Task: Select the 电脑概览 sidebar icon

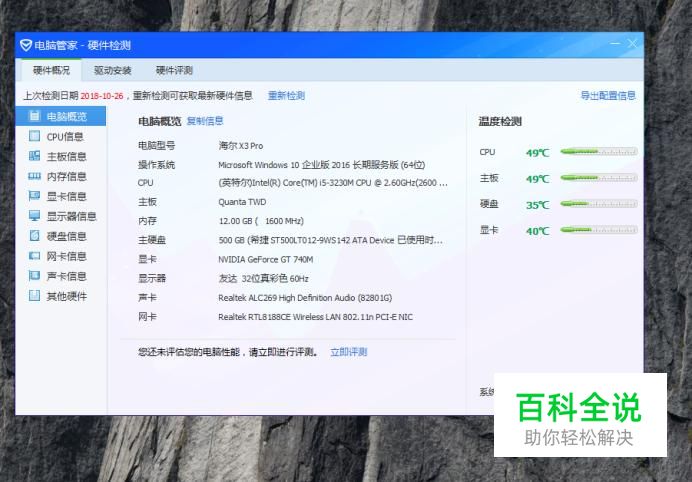Action: pos(34,116)
